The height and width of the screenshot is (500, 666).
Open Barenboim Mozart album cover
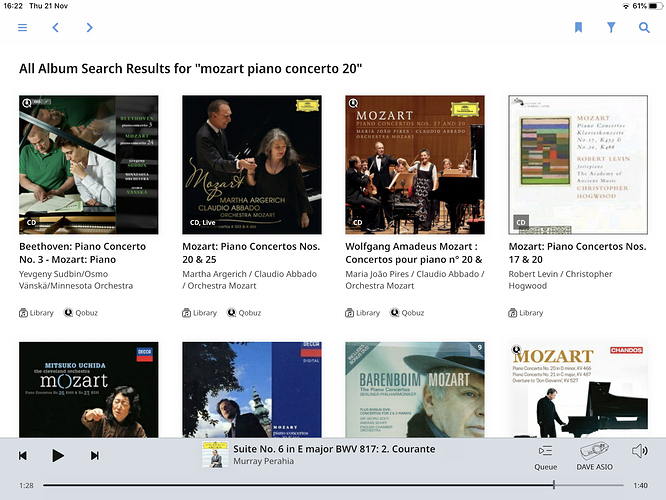pyautogui.click(x=415, y=390)
